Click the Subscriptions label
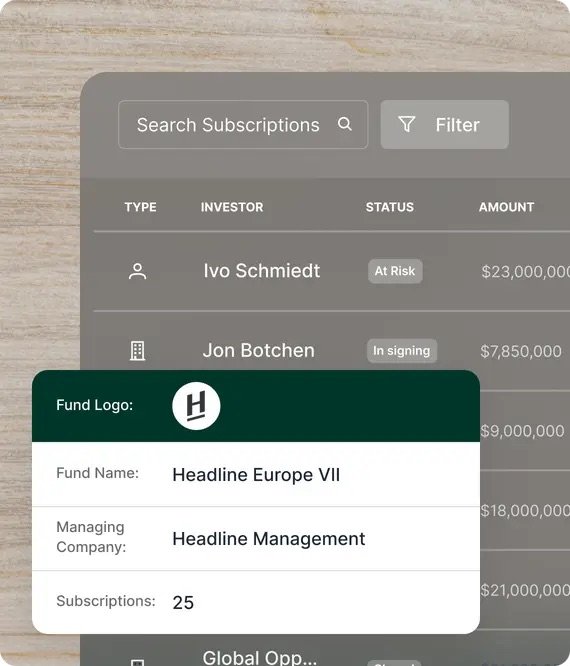Image resolution: width=570 pixels, height=666 pixels. (106, 601)
